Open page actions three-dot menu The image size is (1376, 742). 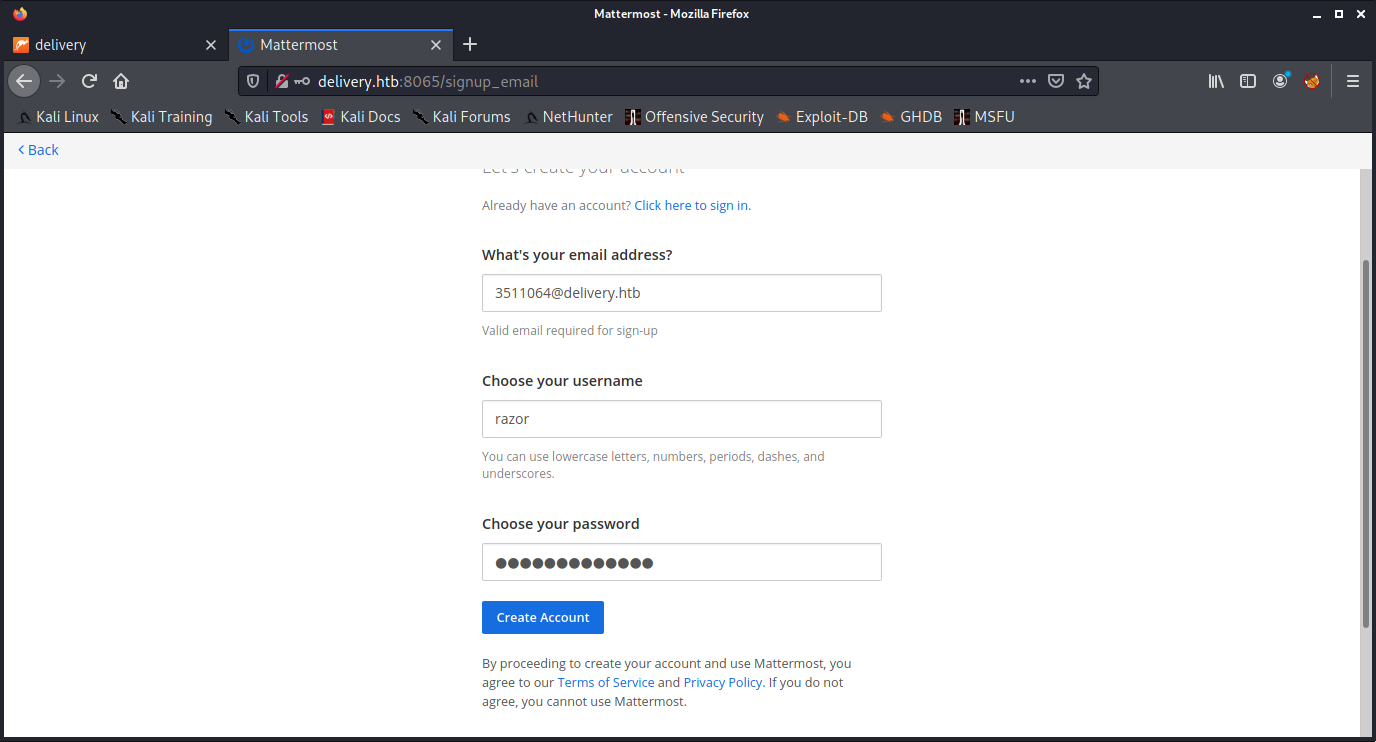point(1028,81)
